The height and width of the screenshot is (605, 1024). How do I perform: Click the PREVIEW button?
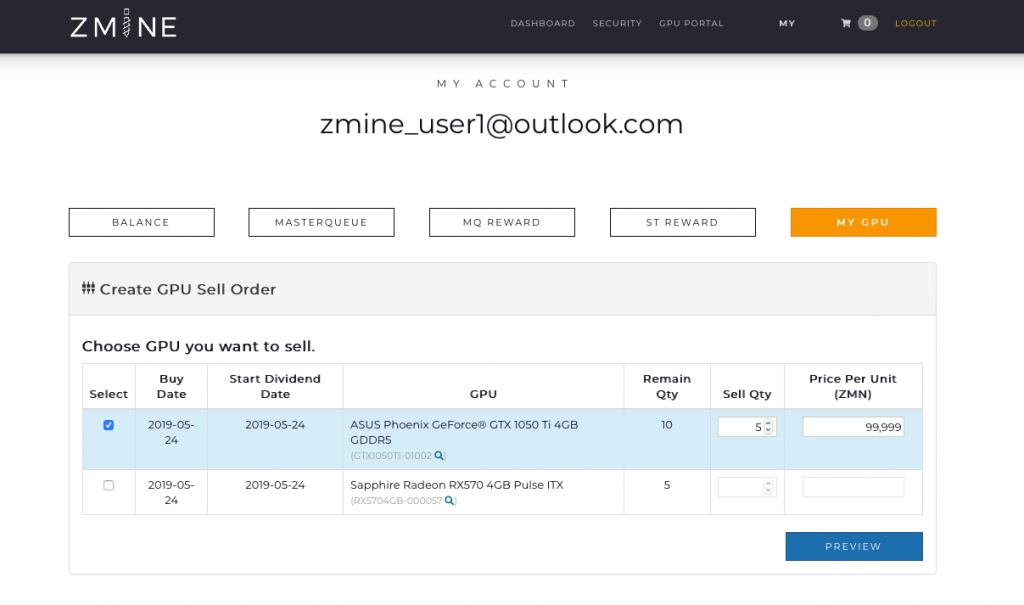tap(853, 546)
